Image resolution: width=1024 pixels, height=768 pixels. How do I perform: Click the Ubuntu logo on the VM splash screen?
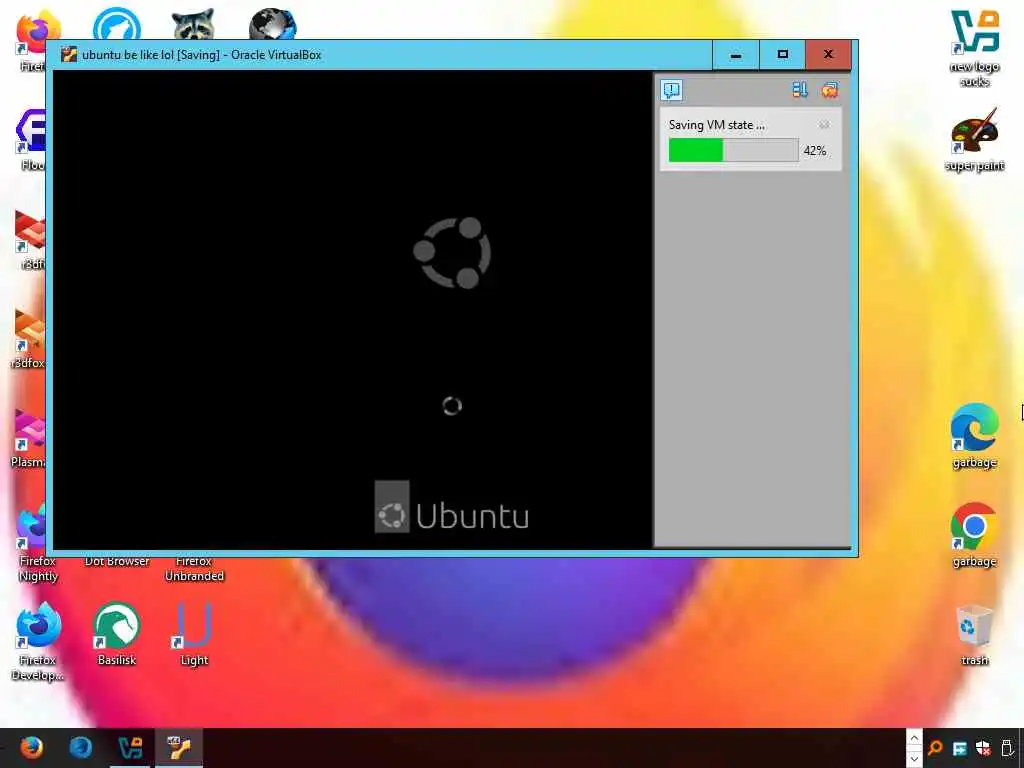pos(452,253)
